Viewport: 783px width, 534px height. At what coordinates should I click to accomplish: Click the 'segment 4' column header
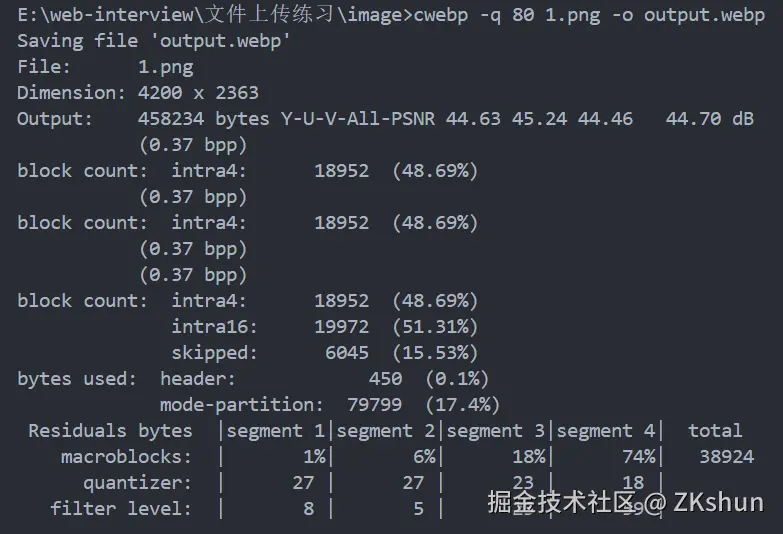pos(606,431)
